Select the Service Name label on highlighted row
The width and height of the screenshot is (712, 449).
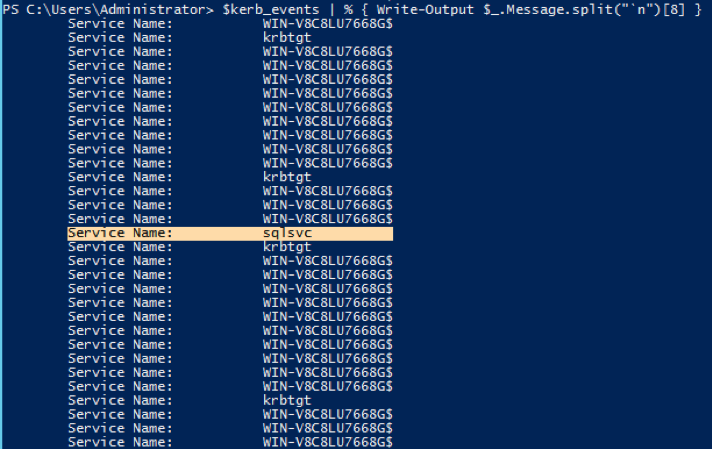tap(120, 233)
